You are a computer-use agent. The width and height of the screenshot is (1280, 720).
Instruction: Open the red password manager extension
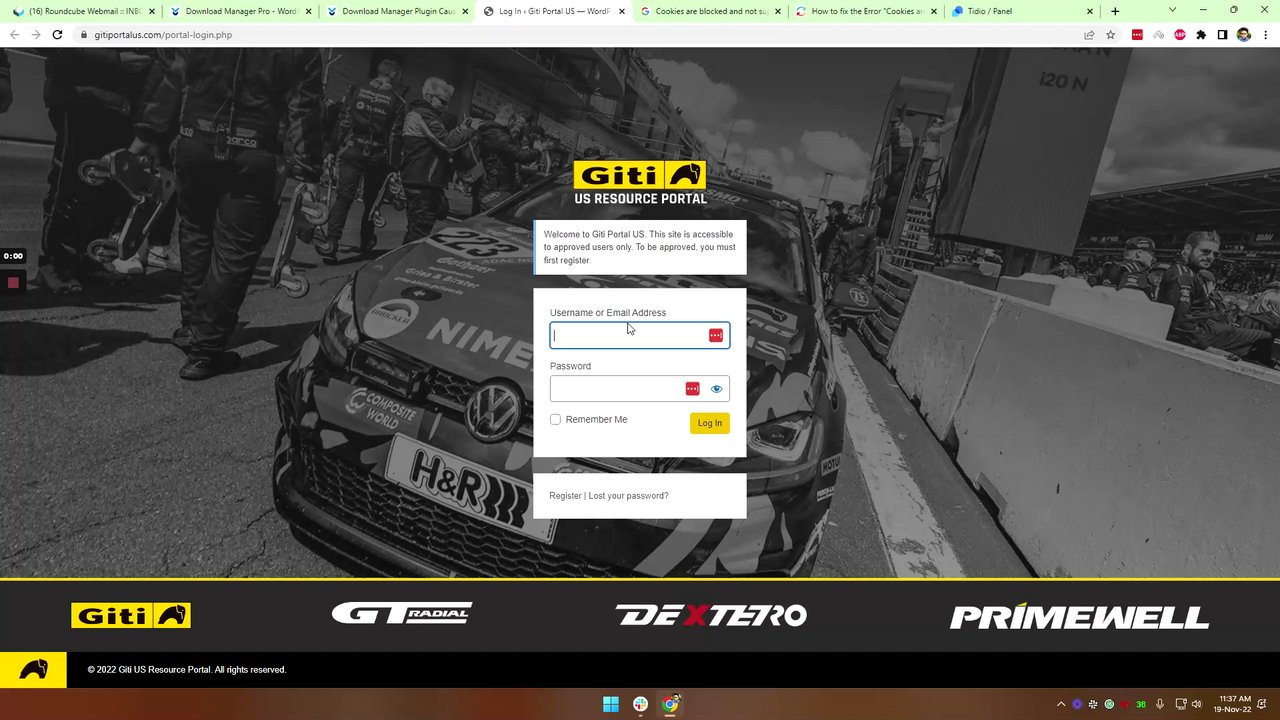click(x=1137, y=34)
